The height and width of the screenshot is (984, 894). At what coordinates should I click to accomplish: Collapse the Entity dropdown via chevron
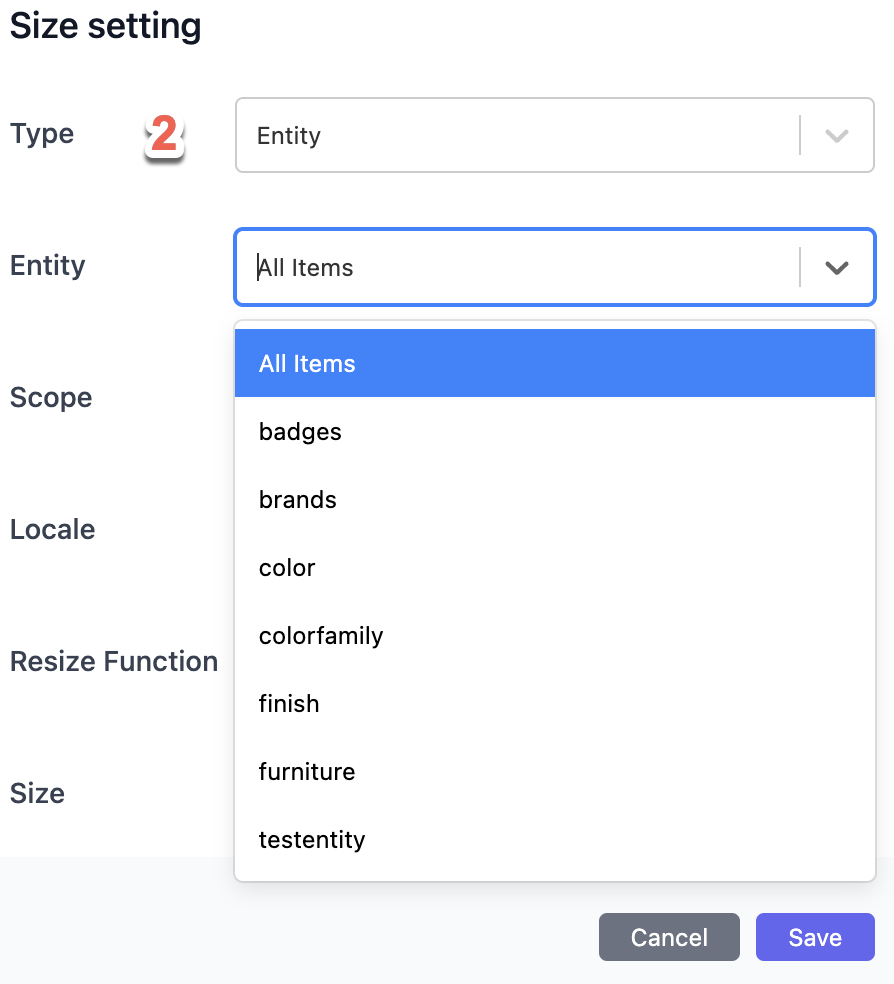[x=837, y=268]
